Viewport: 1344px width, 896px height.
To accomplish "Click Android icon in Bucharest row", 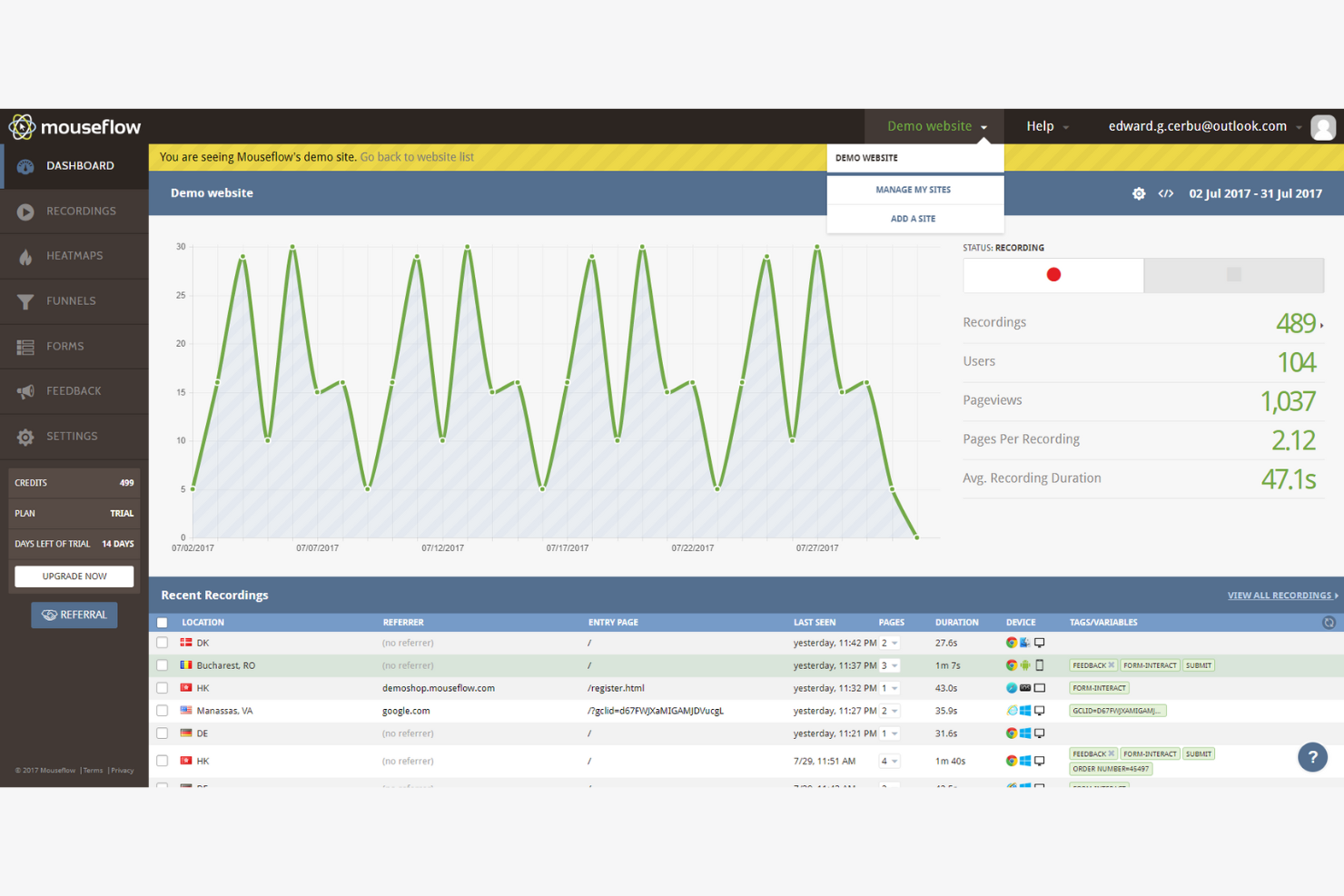I will tap(1025, 665).
